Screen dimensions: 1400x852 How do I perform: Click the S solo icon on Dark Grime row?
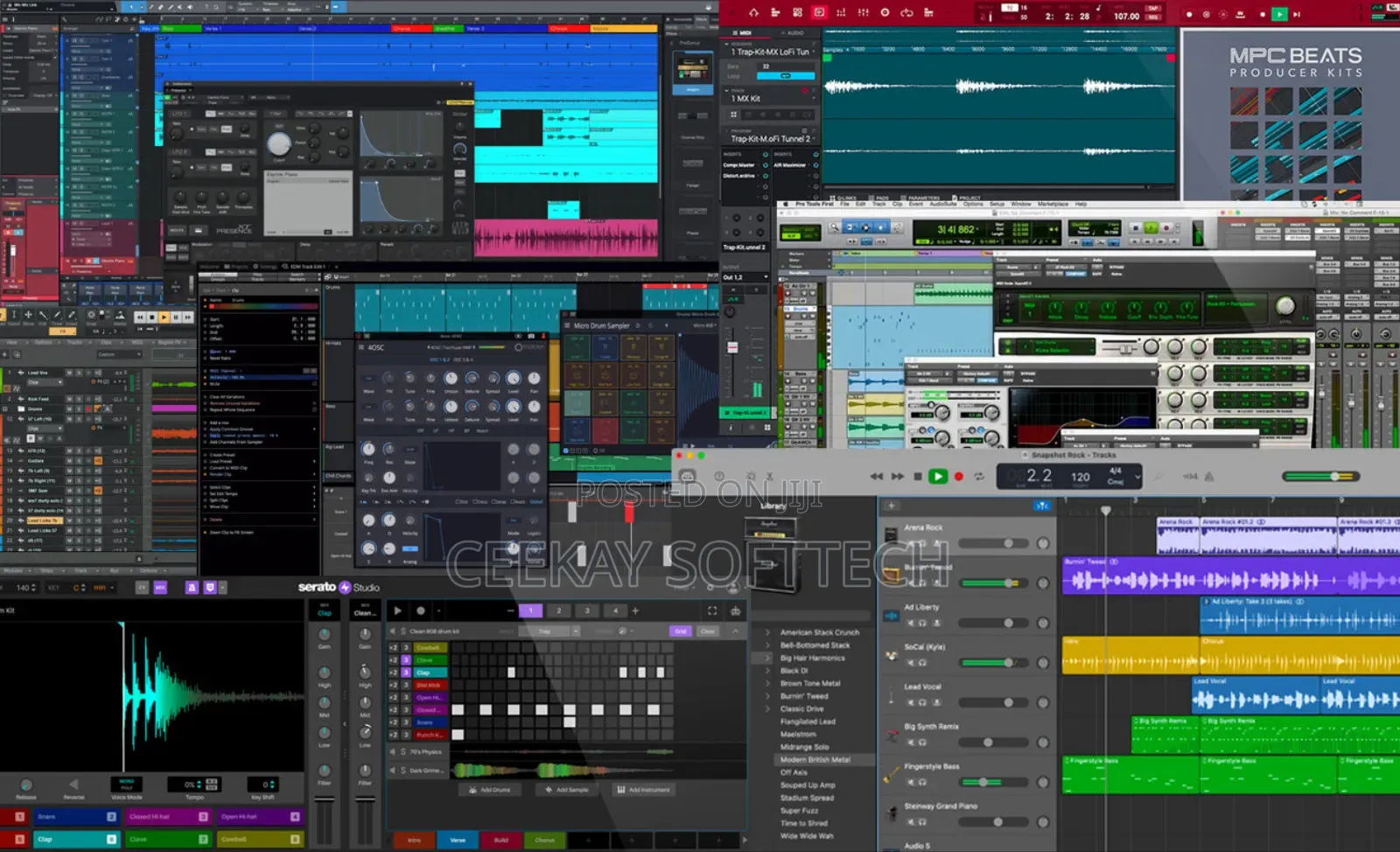pos(402,768)
